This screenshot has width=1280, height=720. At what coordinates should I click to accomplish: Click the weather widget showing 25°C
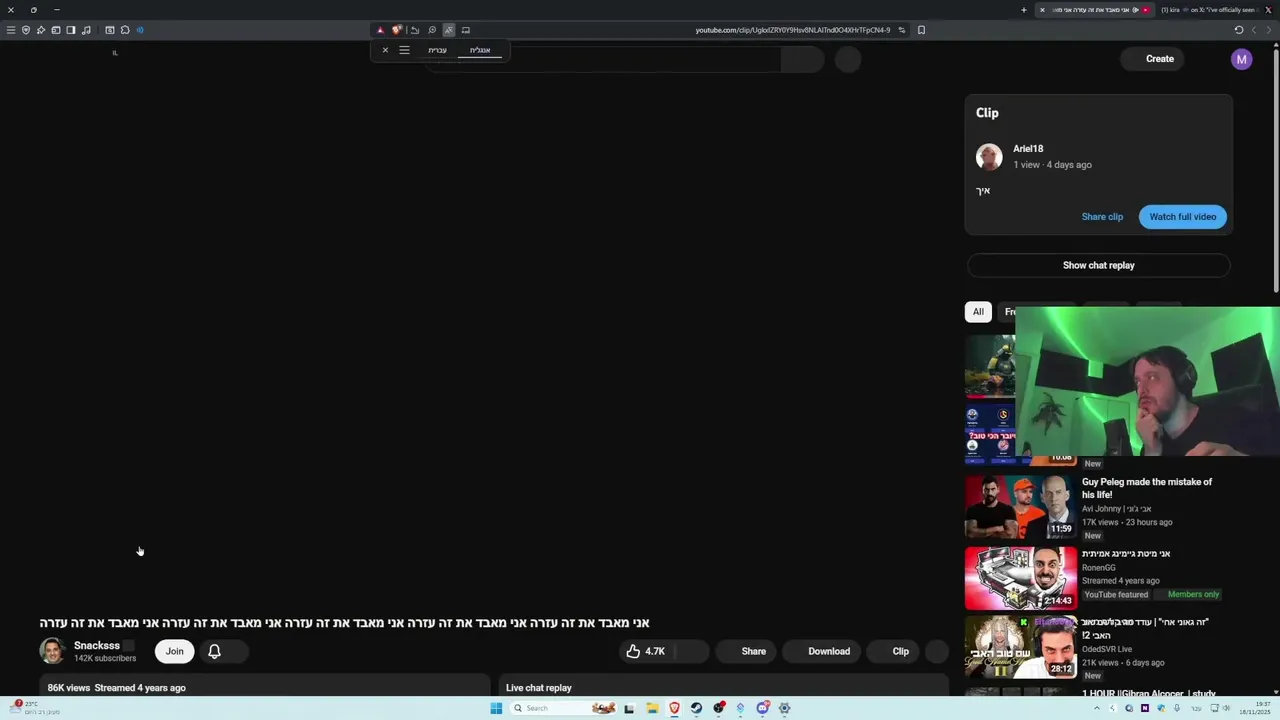tap(34, 708)
